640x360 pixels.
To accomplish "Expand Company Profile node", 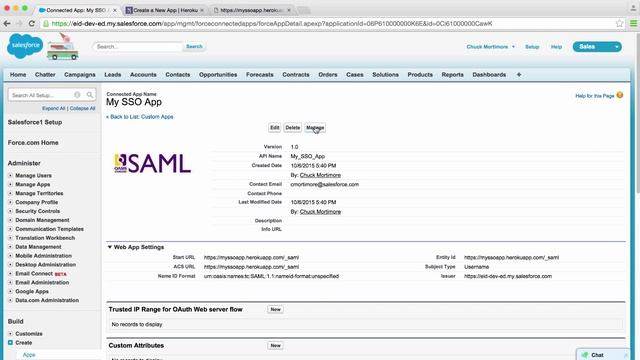I will point(10,202).
